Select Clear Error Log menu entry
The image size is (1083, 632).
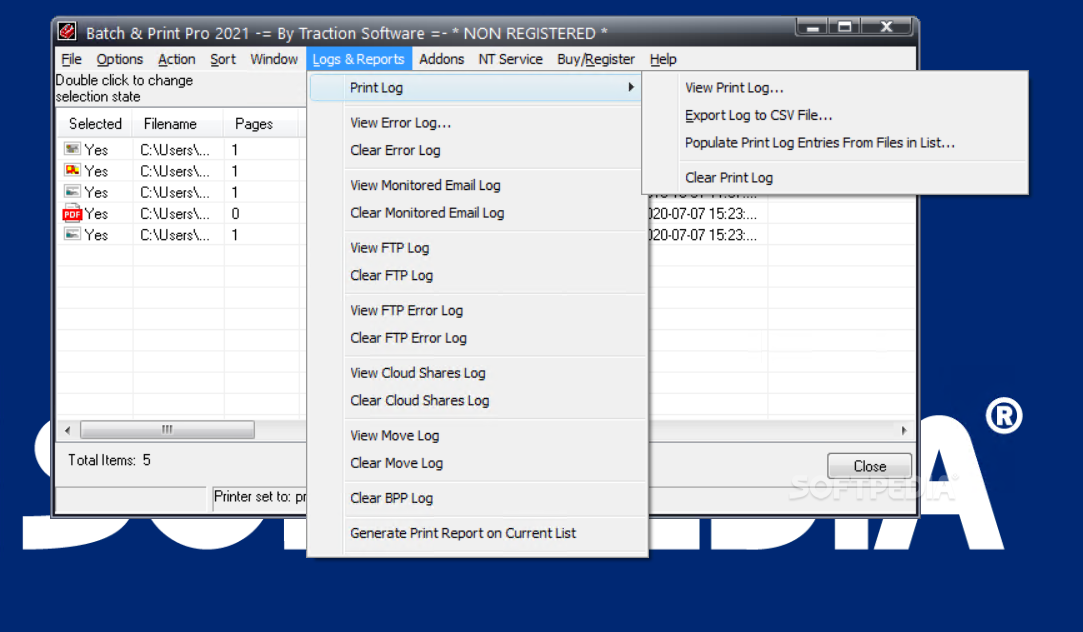coord(395,151)
